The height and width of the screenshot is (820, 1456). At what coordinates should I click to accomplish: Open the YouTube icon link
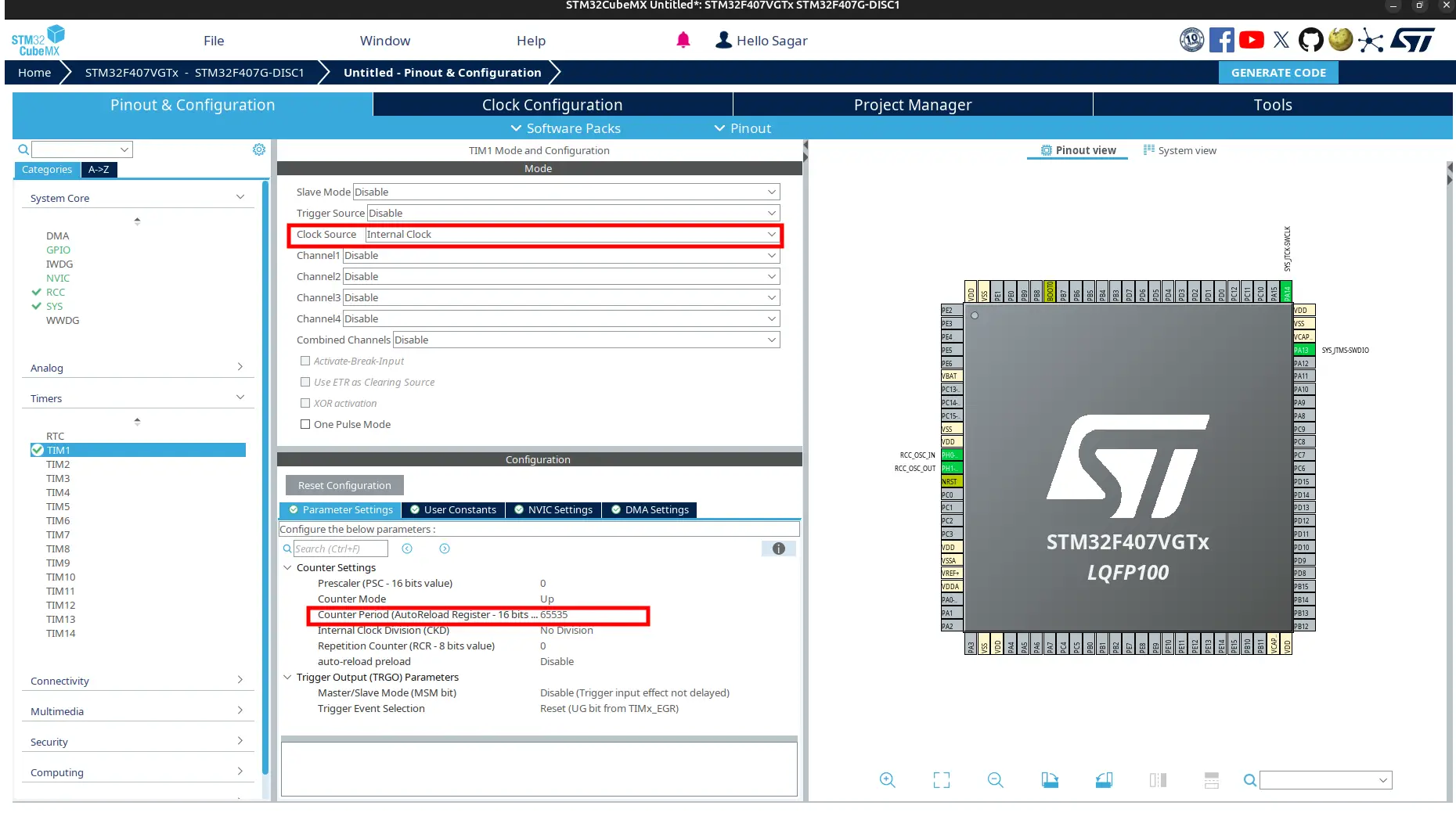(x=1251, y=40)
